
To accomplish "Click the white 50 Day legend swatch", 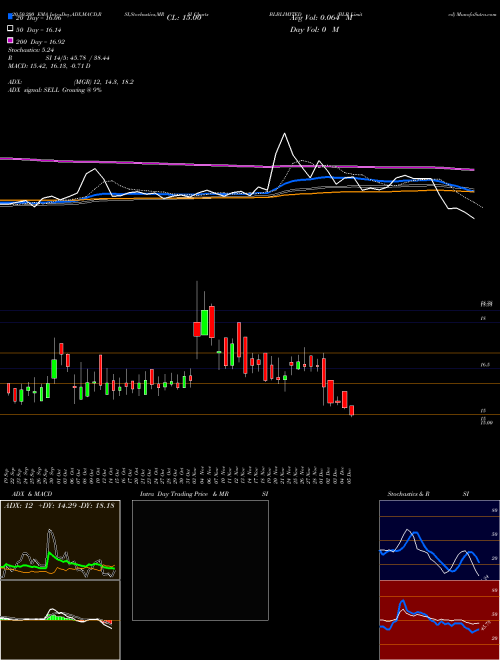I will pyautogui.click(x=10, y=29).
